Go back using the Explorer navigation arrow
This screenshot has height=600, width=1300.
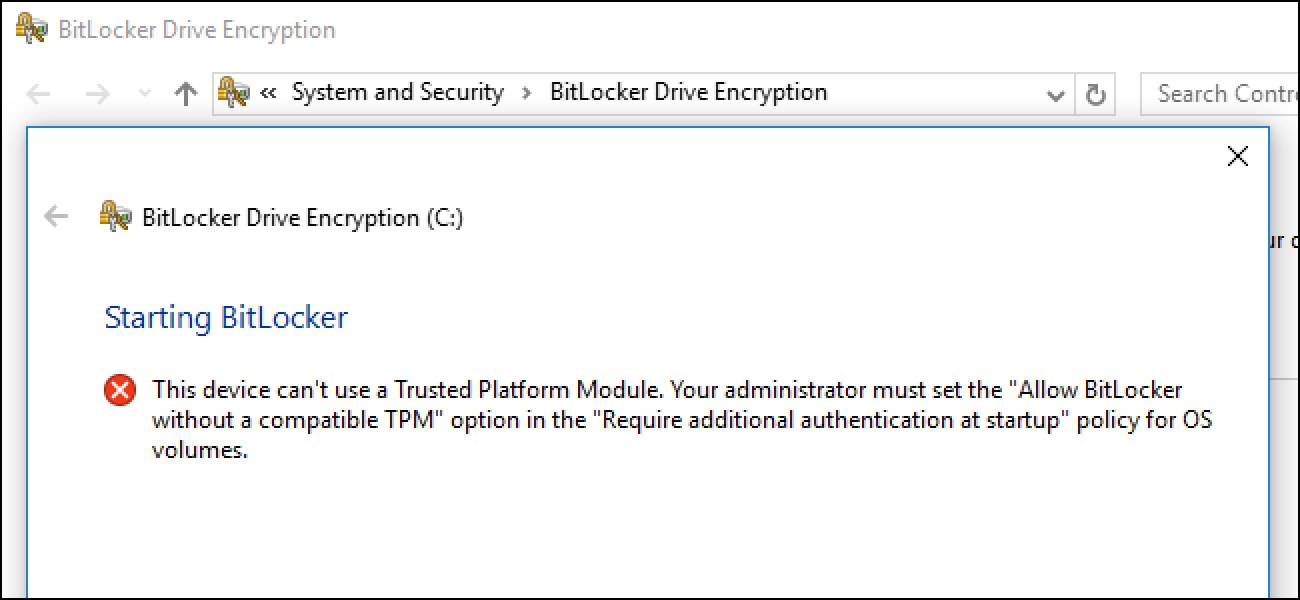click(38, 94)
